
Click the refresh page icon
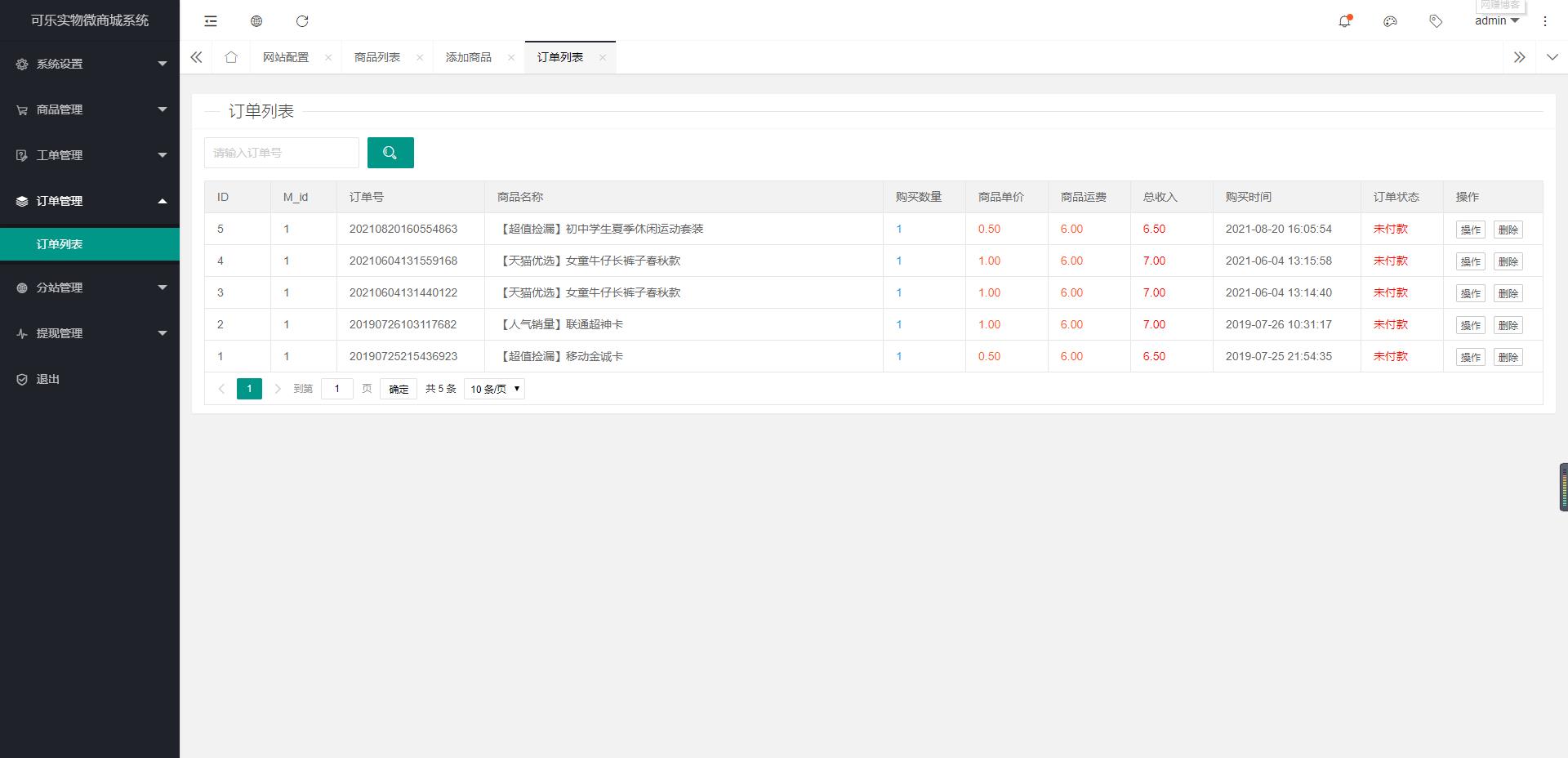click(x=302, y=21)
